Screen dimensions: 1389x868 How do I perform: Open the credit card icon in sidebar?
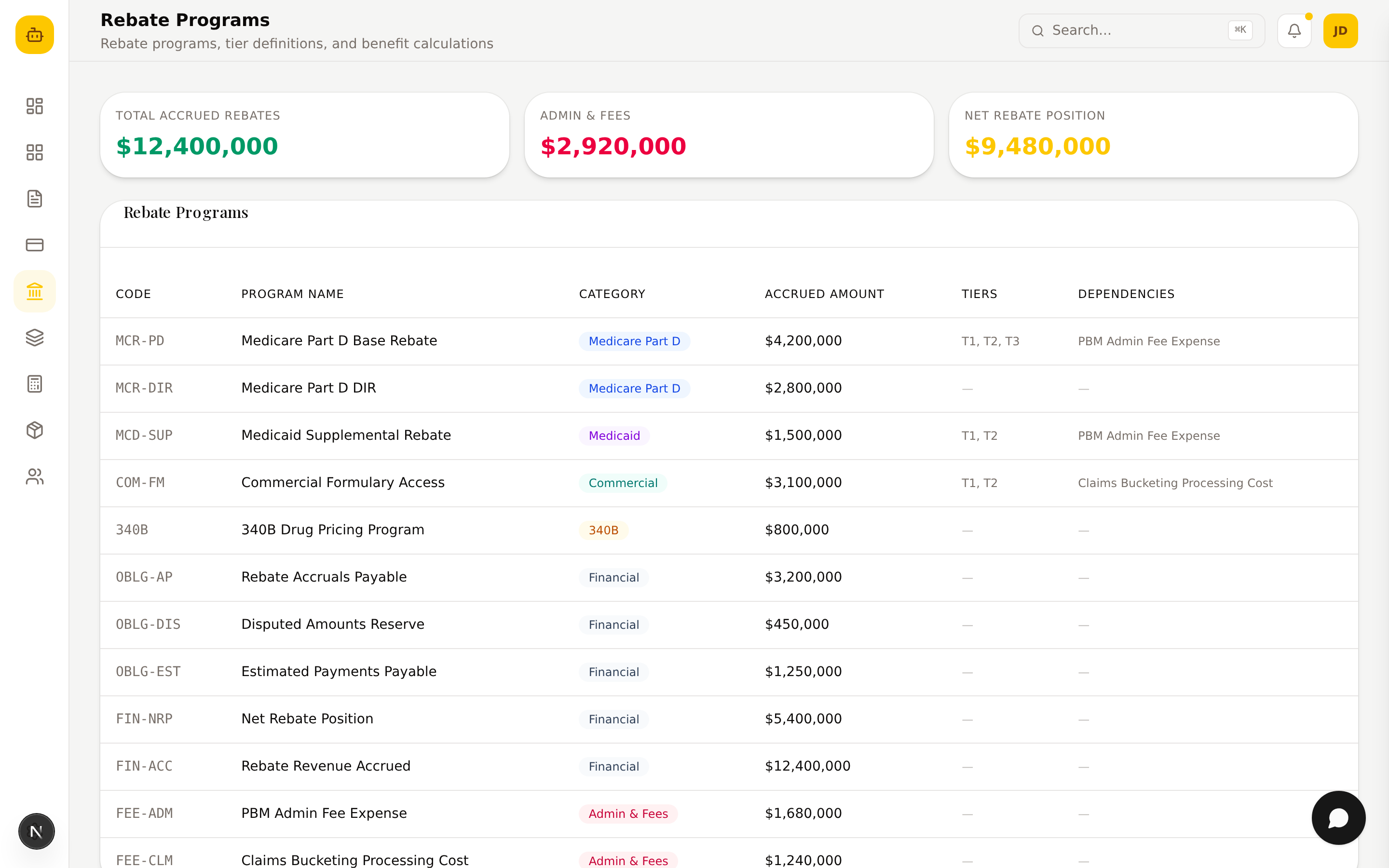34,245
